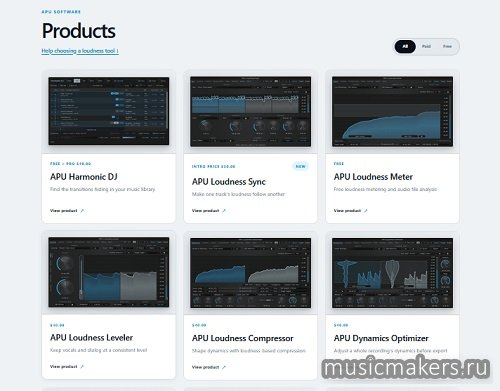
Task: Click 'Find the transitions hiding in your music library'
Action: [102, 189]
